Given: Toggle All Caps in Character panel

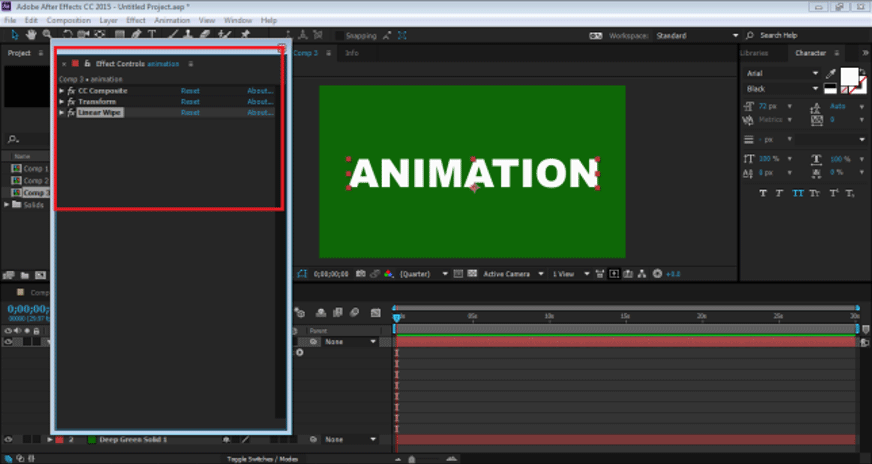Looking at the screenshot, I should click(x=798, y=193).
